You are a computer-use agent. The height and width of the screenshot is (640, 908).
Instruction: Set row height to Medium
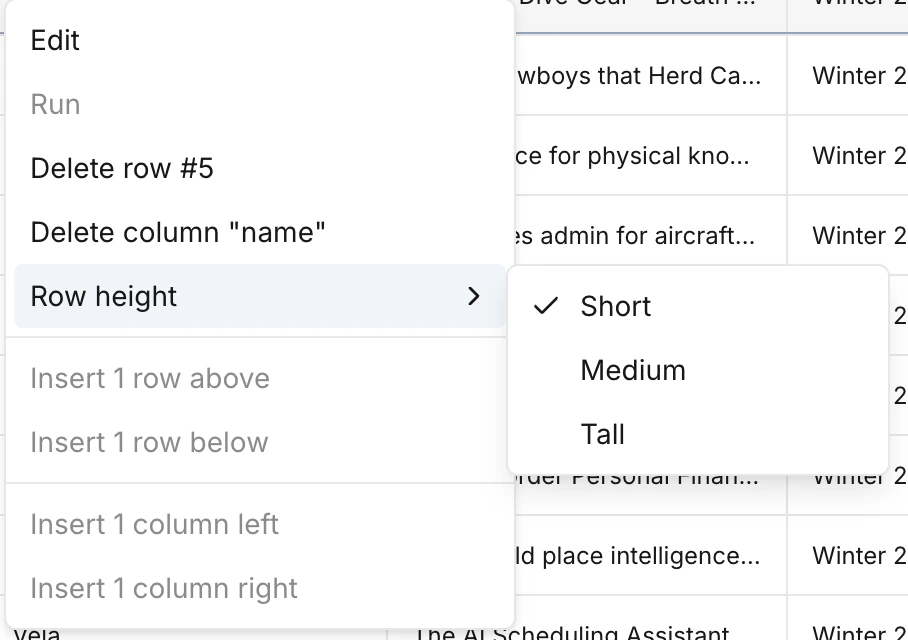coord(632,370)
